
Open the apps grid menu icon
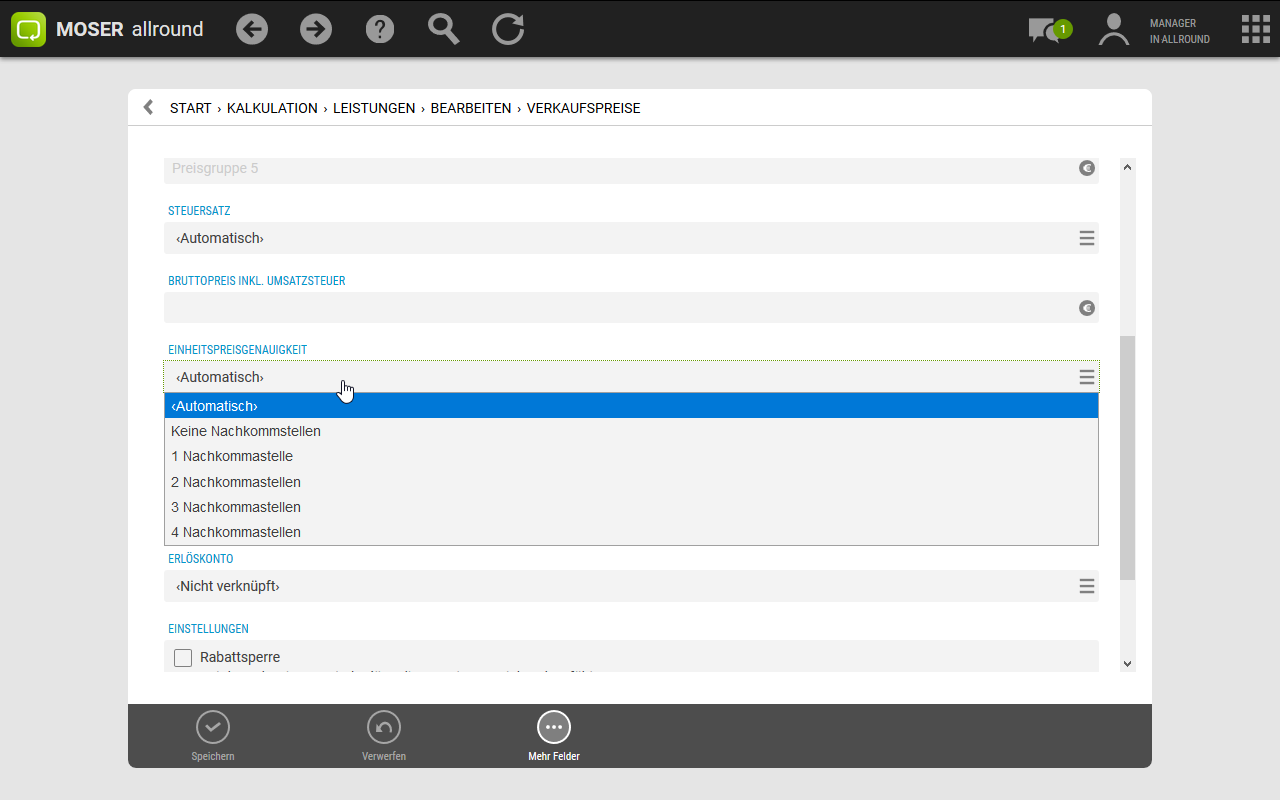(x=1255, y=29)
